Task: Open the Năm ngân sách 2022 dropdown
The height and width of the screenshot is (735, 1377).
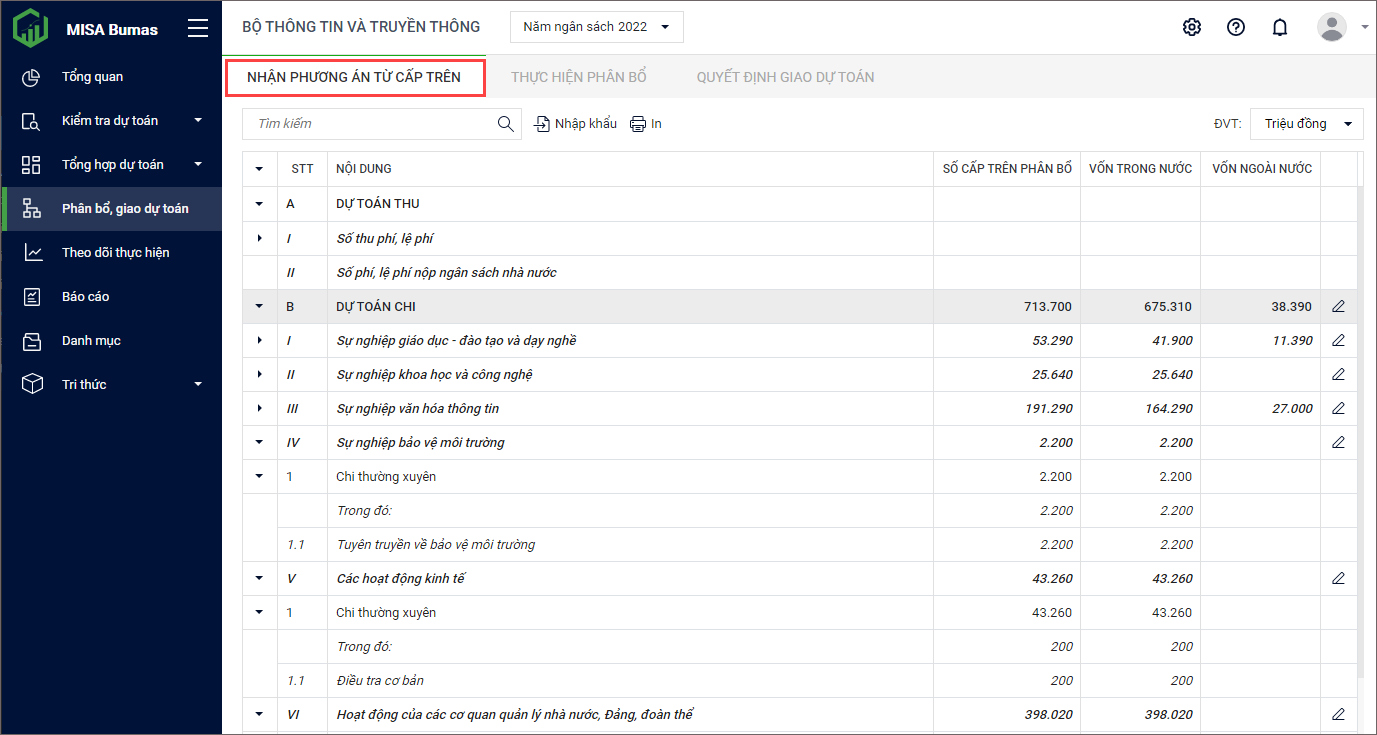Action: 596,27
